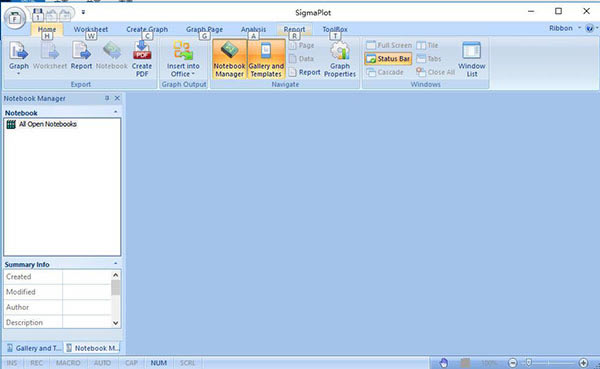Click the Report button in Navigate group

305,72
